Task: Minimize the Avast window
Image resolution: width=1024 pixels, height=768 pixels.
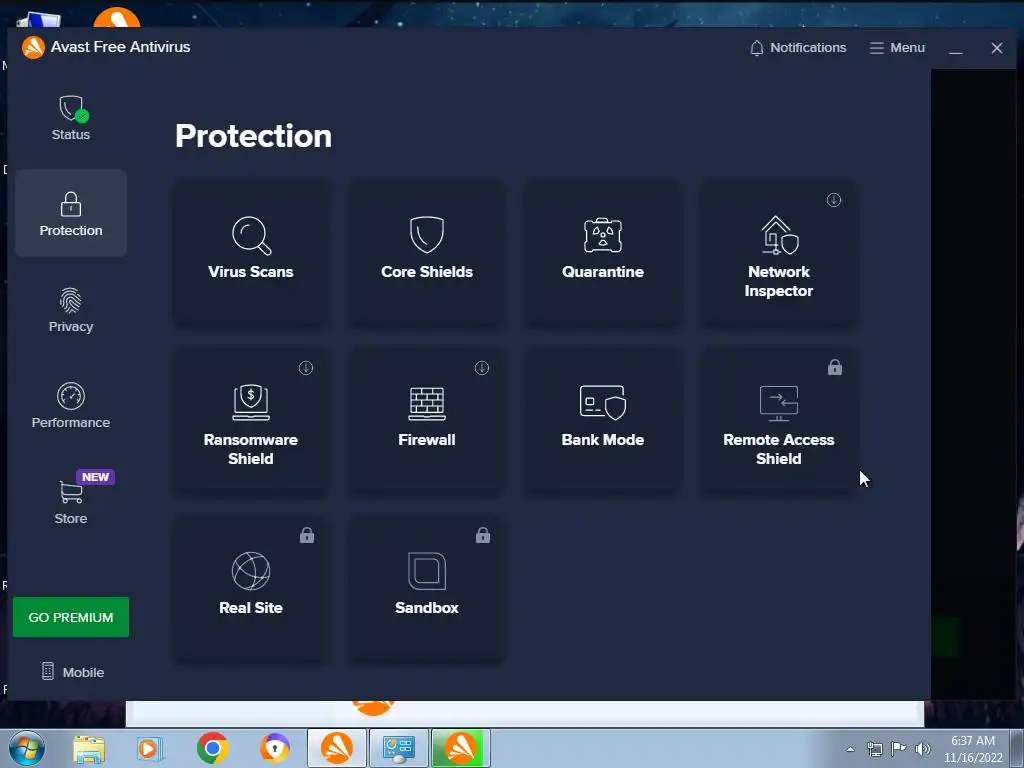Action: (955, 48)
